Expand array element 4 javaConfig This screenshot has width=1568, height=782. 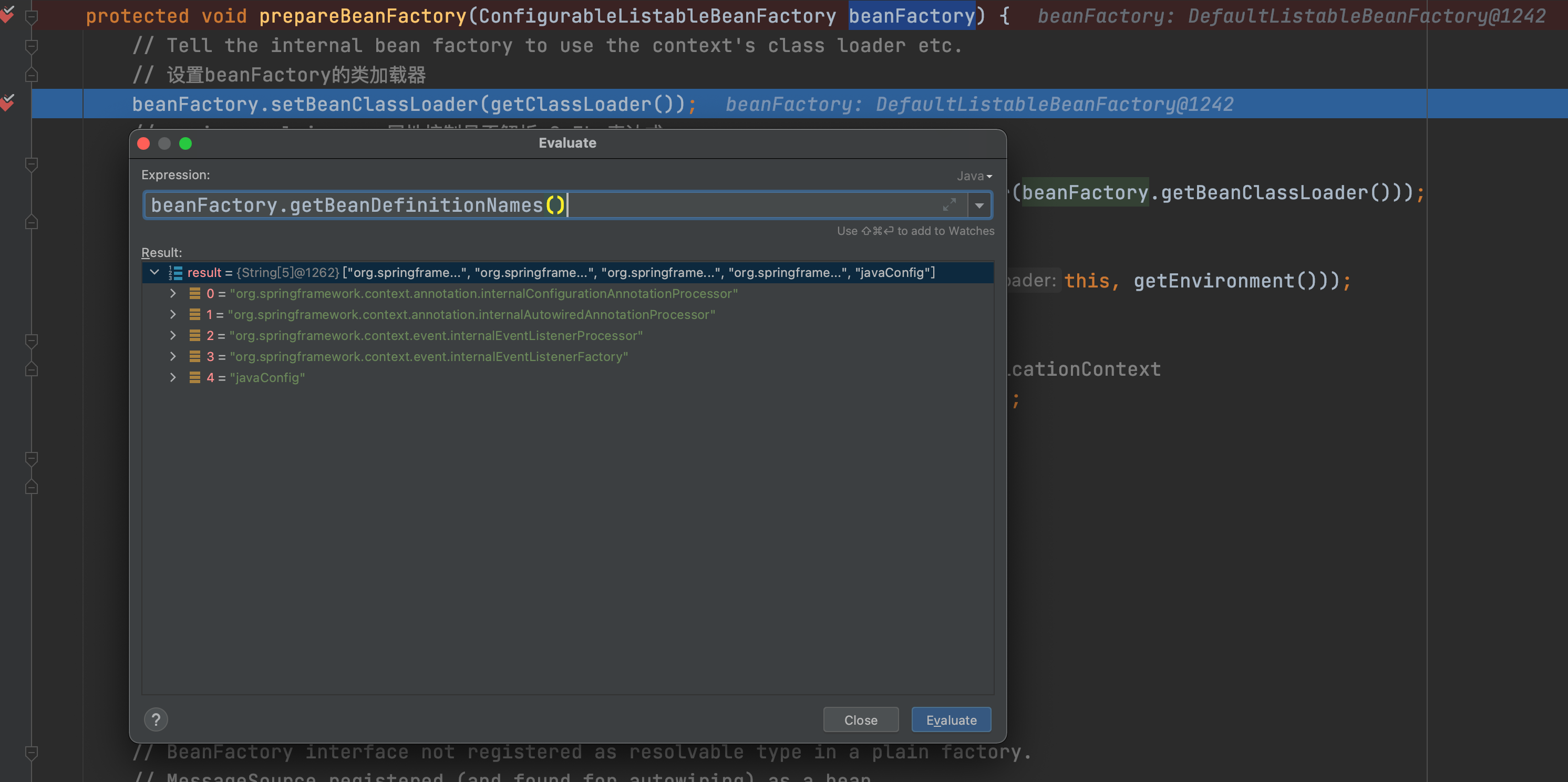(173, 377)
